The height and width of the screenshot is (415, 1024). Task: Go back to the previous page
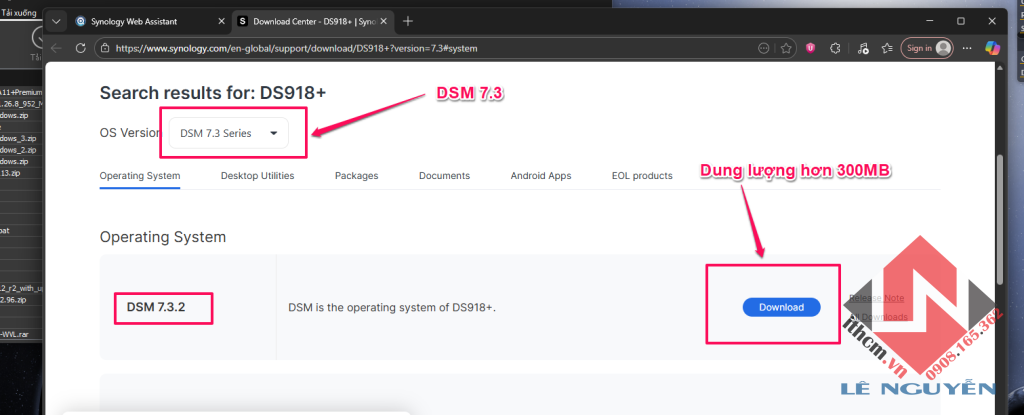coord(56,48)
